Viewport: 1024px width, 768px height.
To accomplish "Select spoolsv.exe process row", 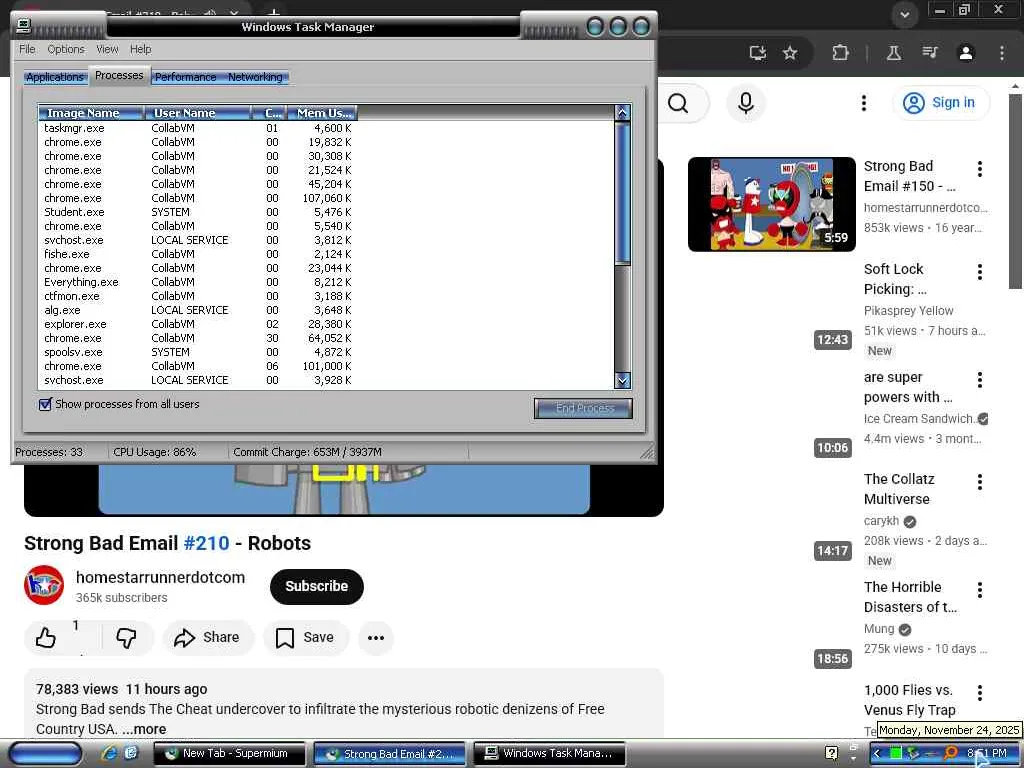I will click(196, 352).
